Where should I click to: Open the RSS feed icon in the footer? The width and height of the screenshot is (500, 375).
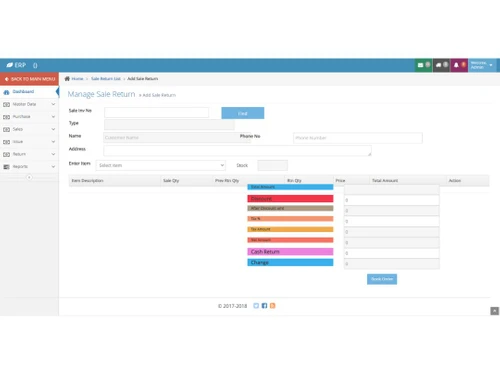pos(273,306)
